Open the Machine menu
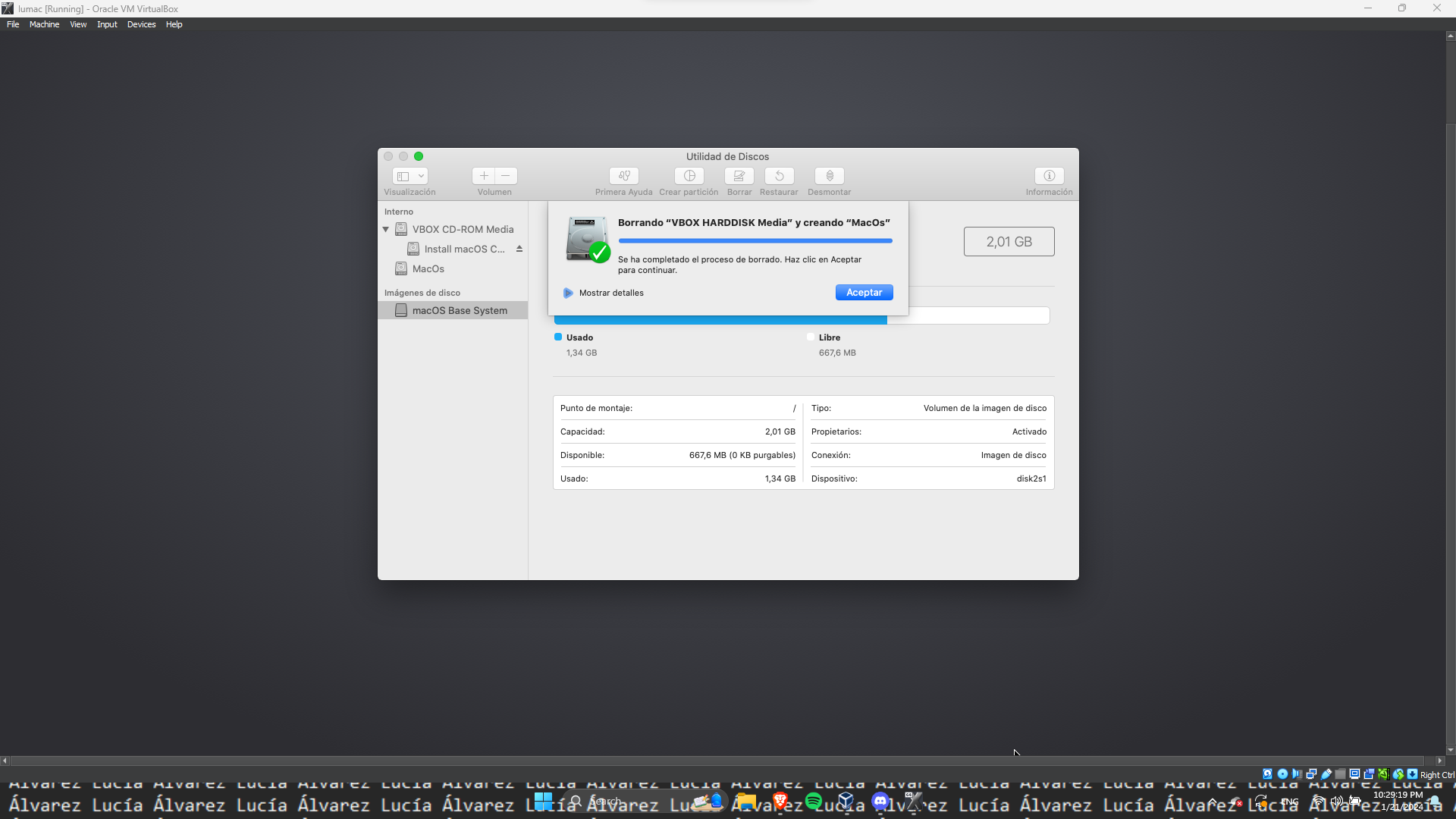This screenshot has width=1456, height=819. 44,24
